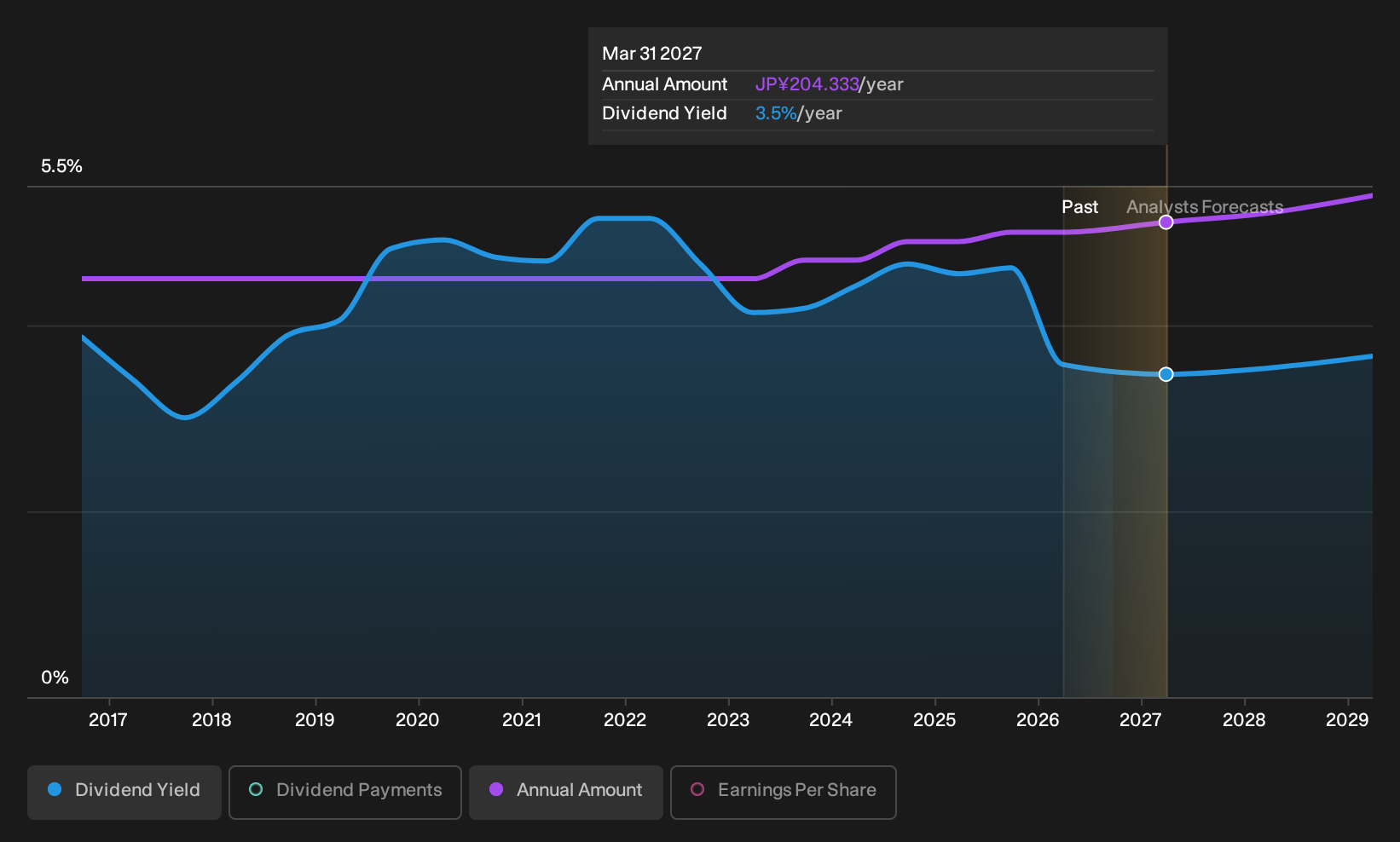The width and height of the screenshot is (1400, 842).
Task: Enable the Earnings Per Share series
Action: coord(784,793)
